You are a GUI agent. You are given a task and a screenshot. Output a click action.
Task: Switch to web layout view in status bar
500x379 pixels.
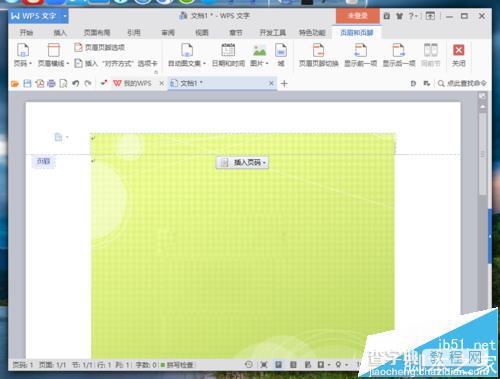pos(308,365)
